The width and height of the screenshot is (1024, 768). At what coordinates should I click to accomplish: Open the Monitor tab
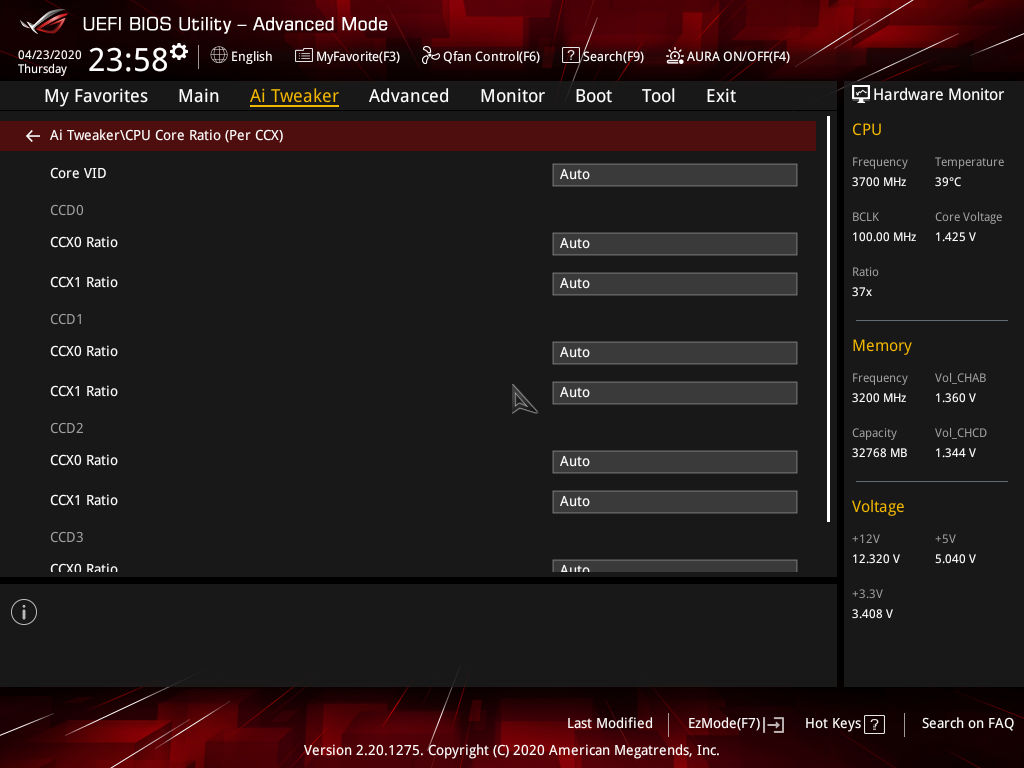point(512,96)
